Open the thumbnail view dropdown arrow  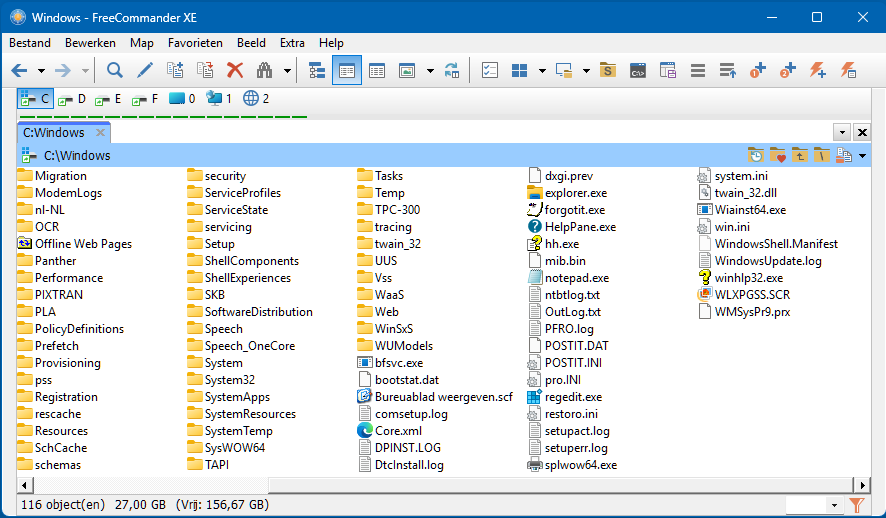(430, 71)
